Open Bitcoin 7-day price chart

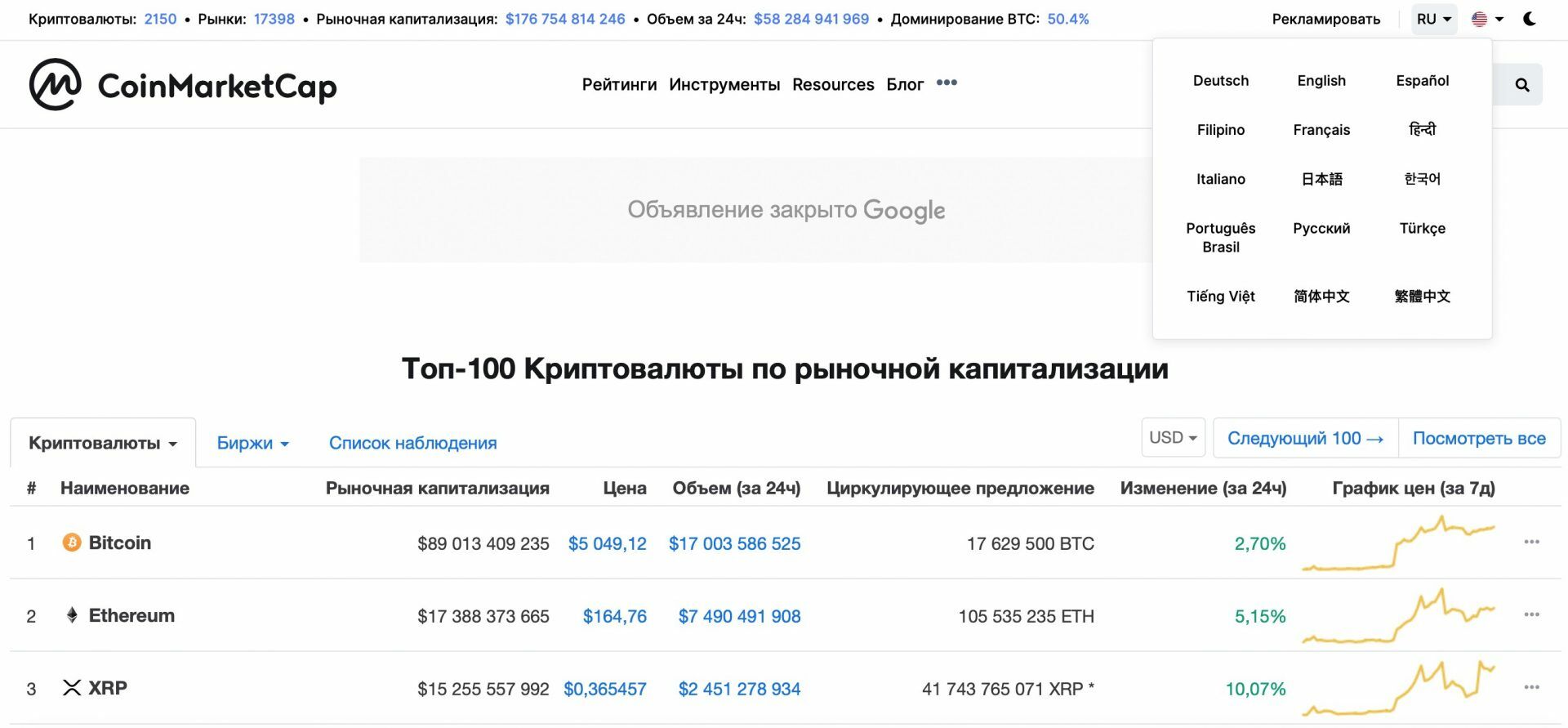(1398, 543)
